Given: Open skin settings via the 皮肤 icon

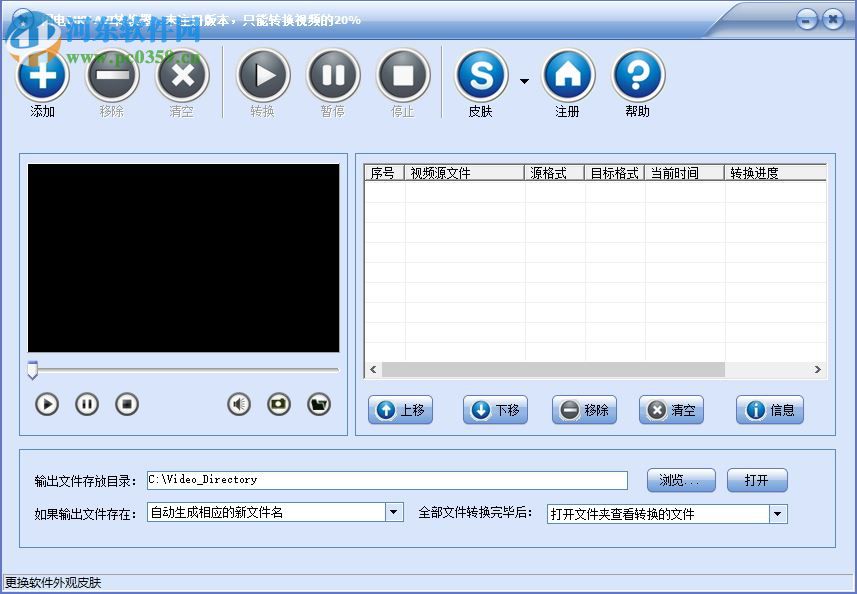Looking at the screenshot, I should click(x=481, y=77).
